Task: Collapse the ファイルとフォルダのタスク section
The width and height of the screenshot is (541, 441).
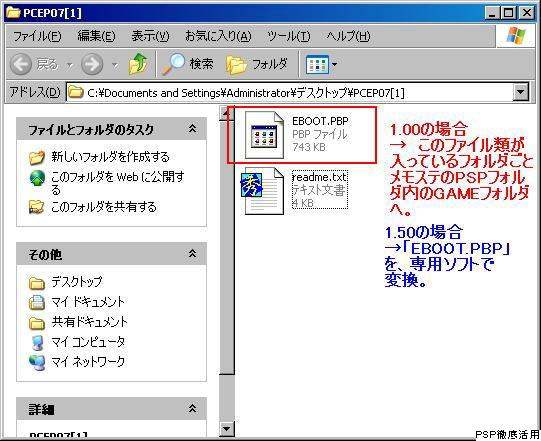Action: click(x=193, y=129)
